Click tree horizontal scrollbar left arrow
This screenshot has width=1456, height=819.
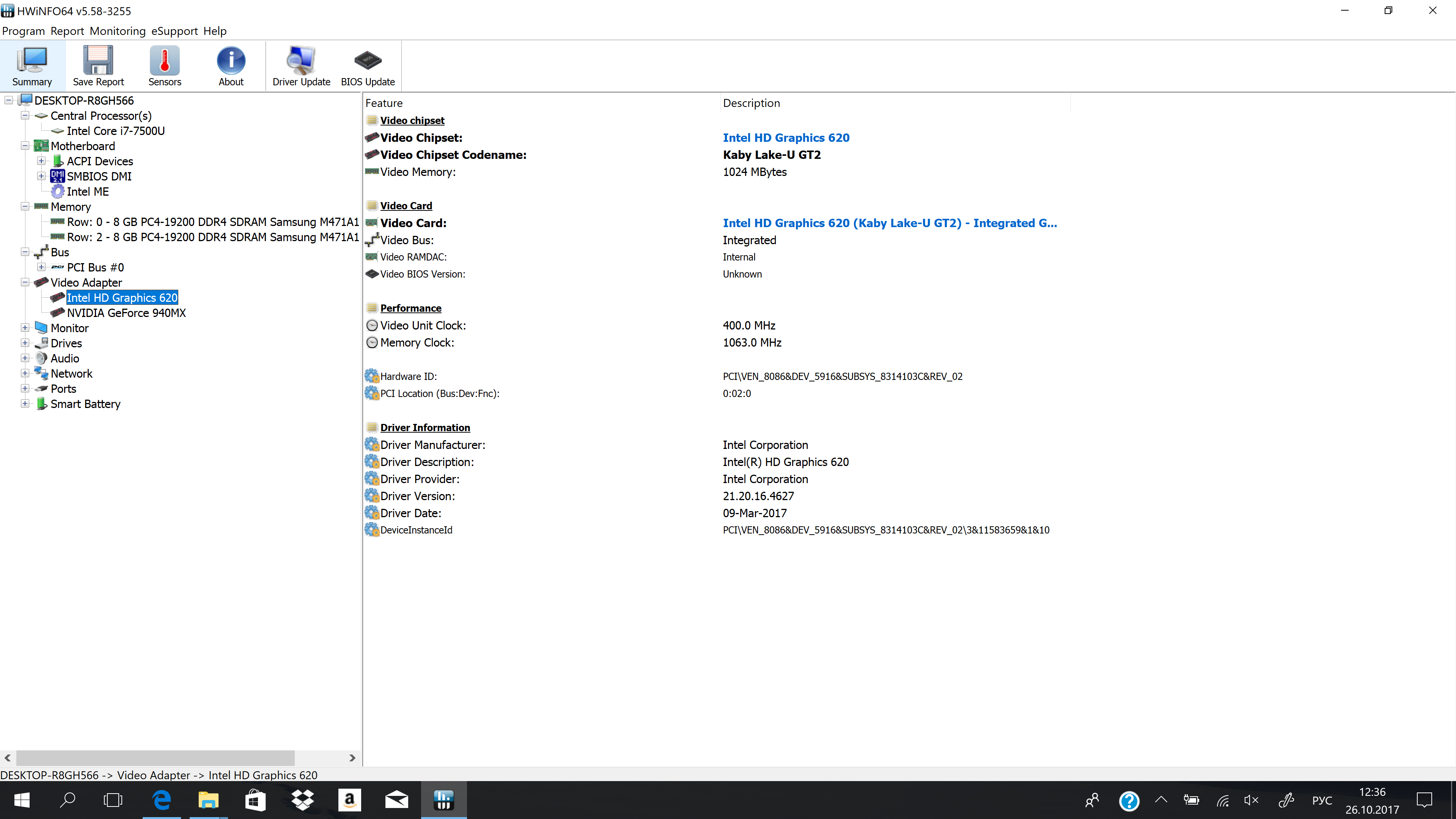click(8, 758)
